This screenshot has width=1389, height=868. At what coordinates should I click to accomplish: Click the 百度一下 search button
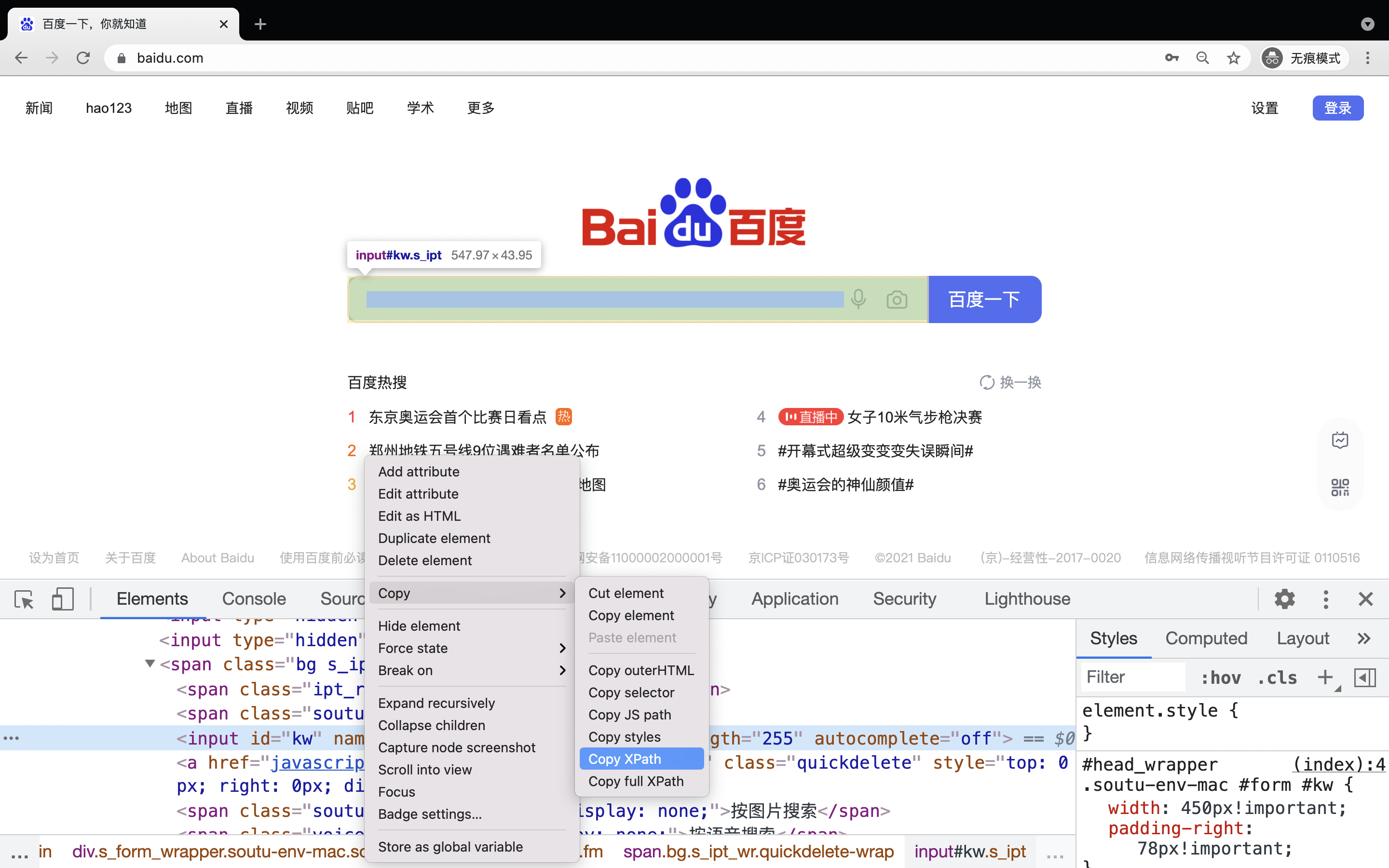tap(984, 299)
